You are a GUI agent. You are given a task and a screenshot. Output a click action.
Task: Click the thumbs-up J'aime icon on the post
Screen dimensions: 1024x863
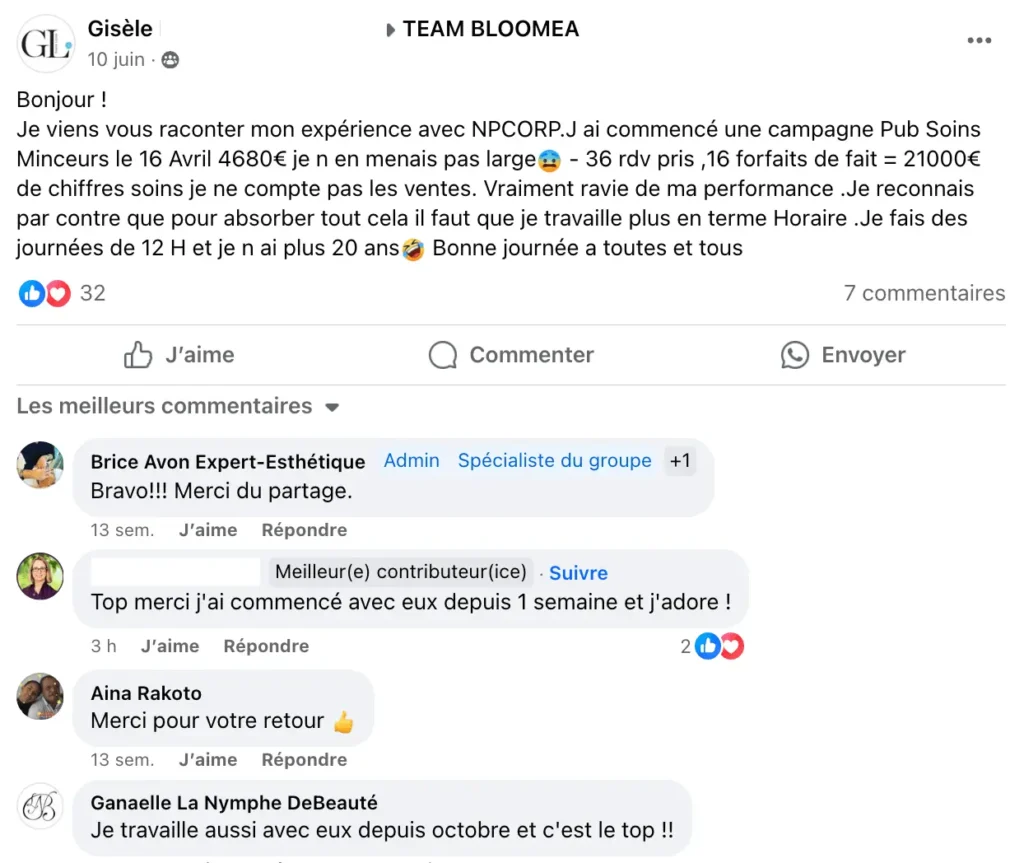[x=138, y=355]
